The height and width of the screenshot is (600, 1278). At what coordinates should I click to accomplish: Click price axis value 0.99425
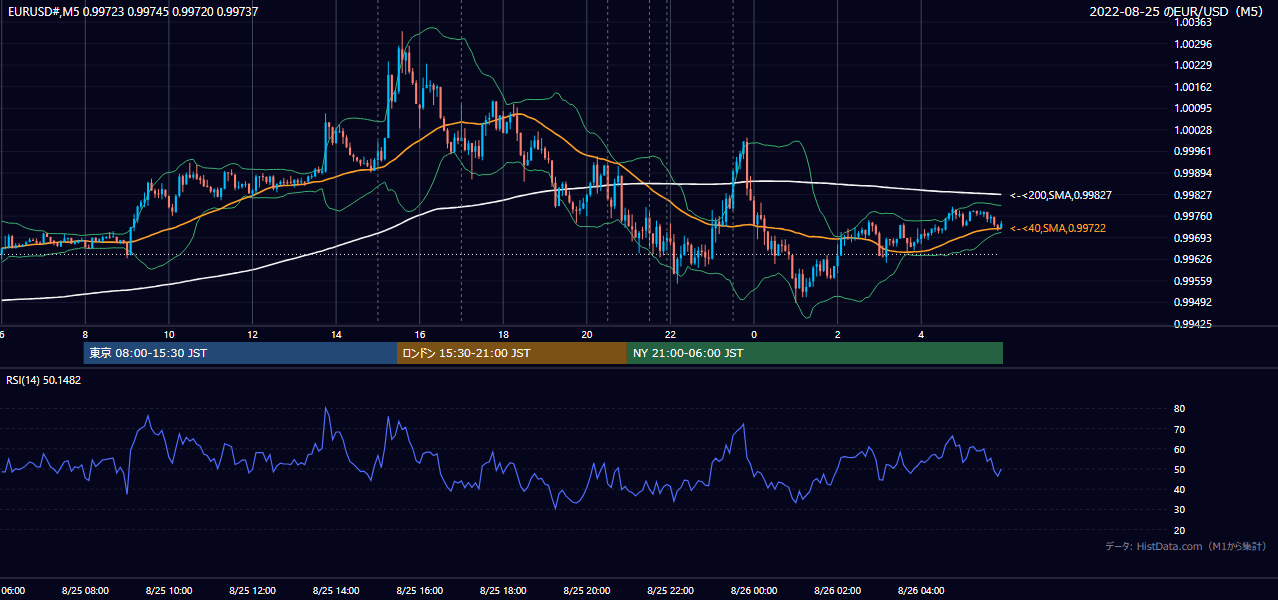(1194, 324)
